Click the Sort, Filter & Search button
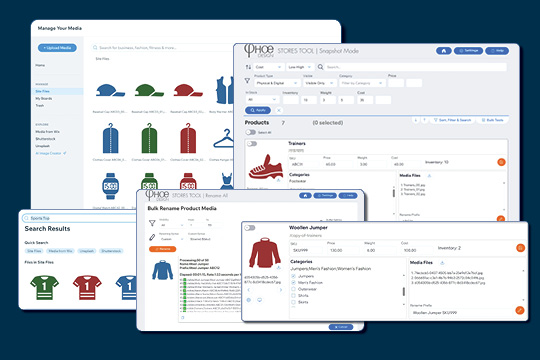Viewport: 540px width, 360px height. (x=452, y=120)
